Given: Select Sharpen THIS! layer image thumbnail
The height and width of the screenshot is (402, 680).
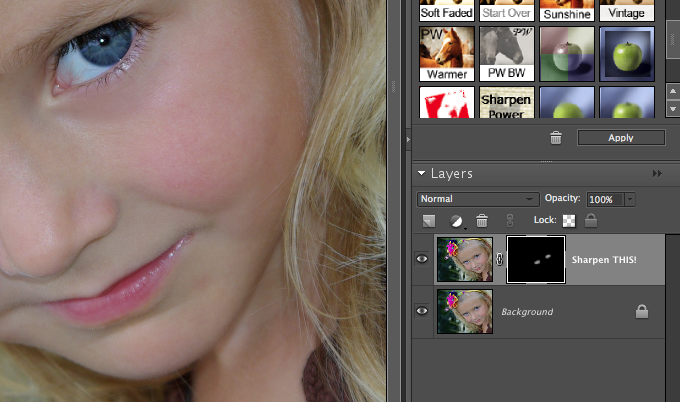Looking at the screenshot, I should 465,259.
